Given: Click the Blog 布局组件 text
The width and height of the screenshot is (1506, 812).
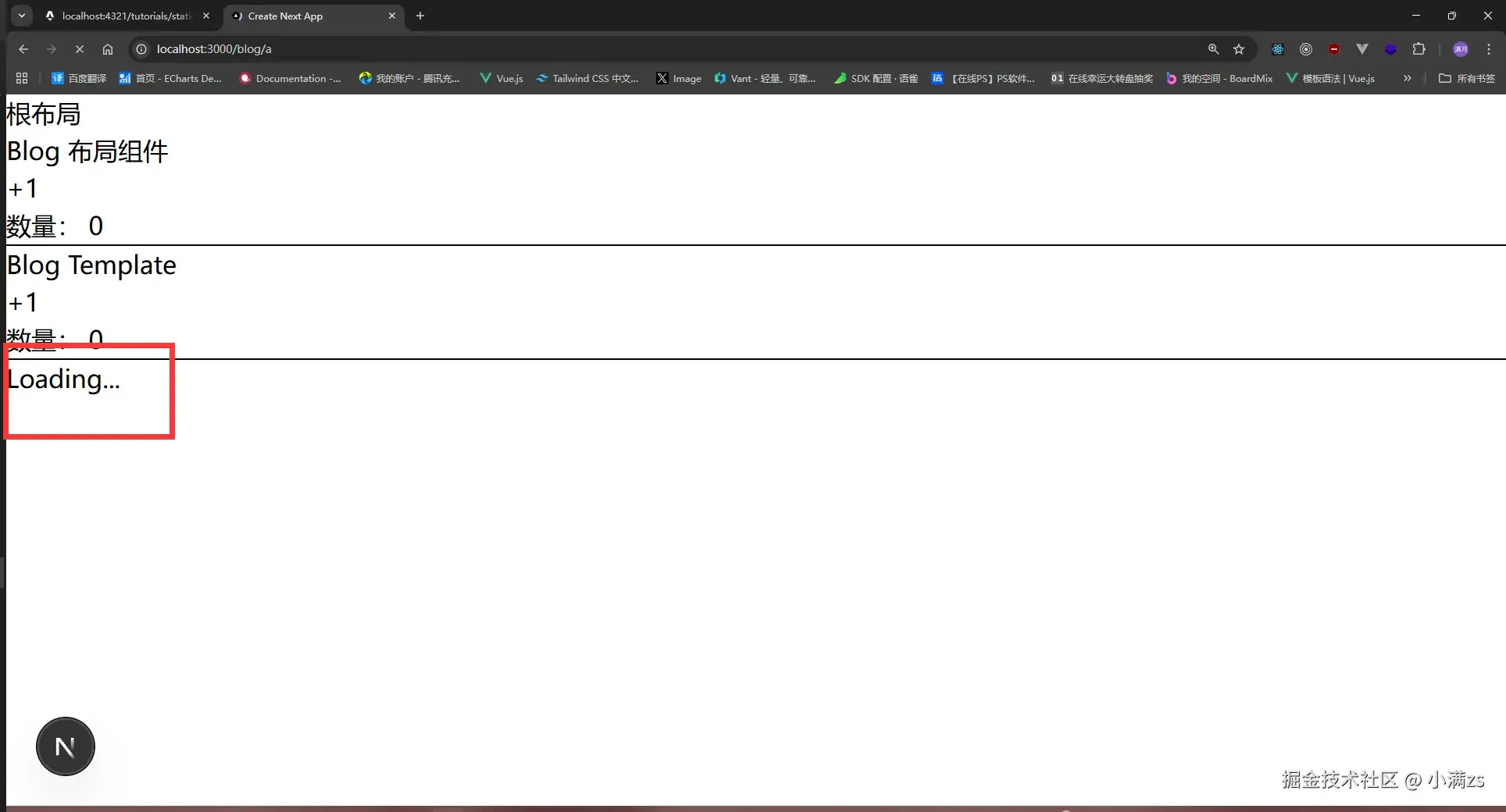Looking at the screenshot, I should tap(87, 151).
